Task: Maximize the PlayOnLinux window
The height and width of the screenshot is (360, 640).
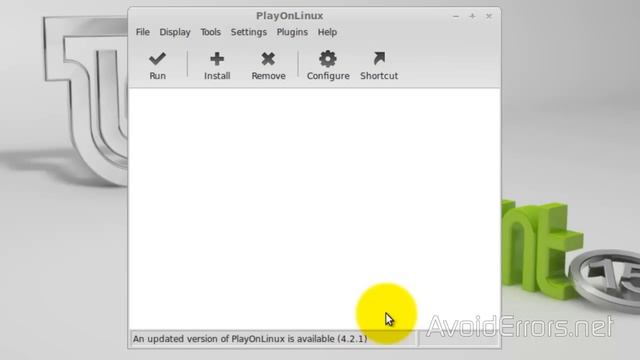Action: [x=472, y=16]
